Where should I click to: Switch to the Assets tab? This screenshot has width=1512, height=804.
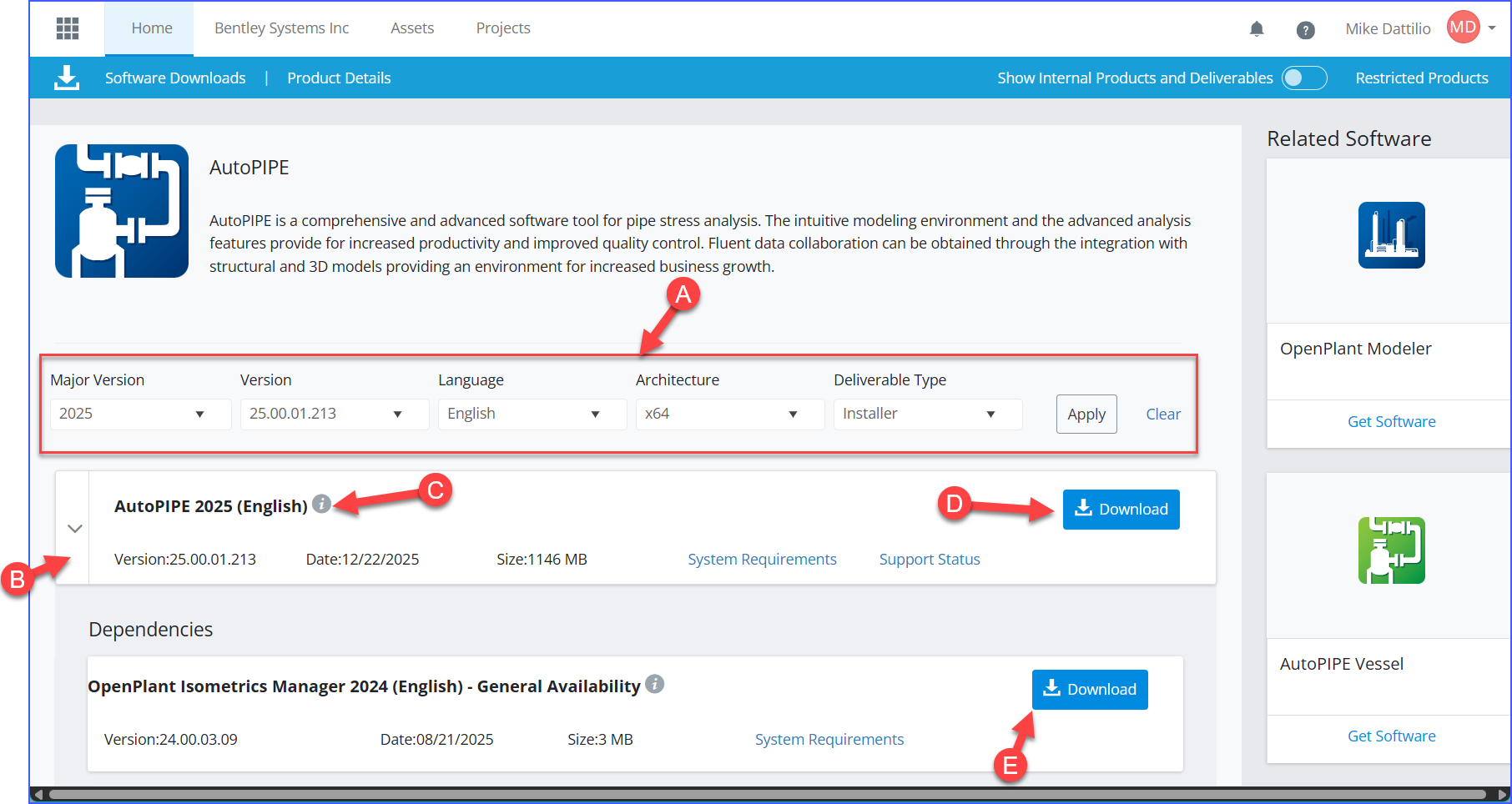[x=412, y=28]
